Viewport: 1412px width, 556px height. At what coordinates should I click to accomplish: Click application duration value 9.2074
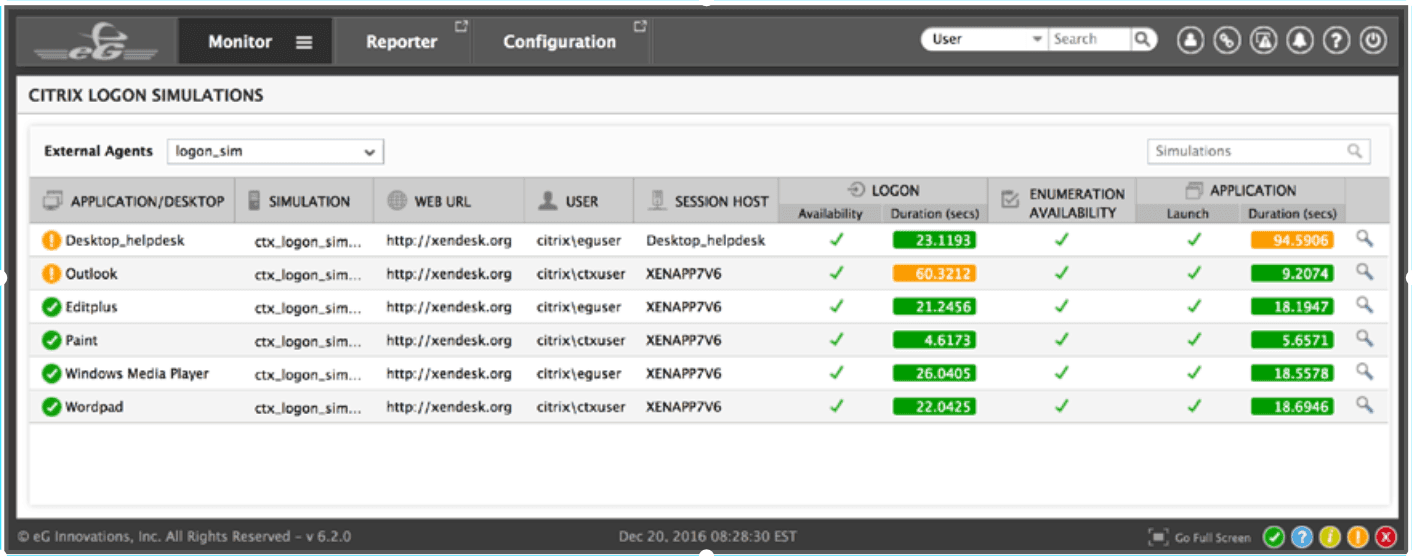pos(1292,274)
